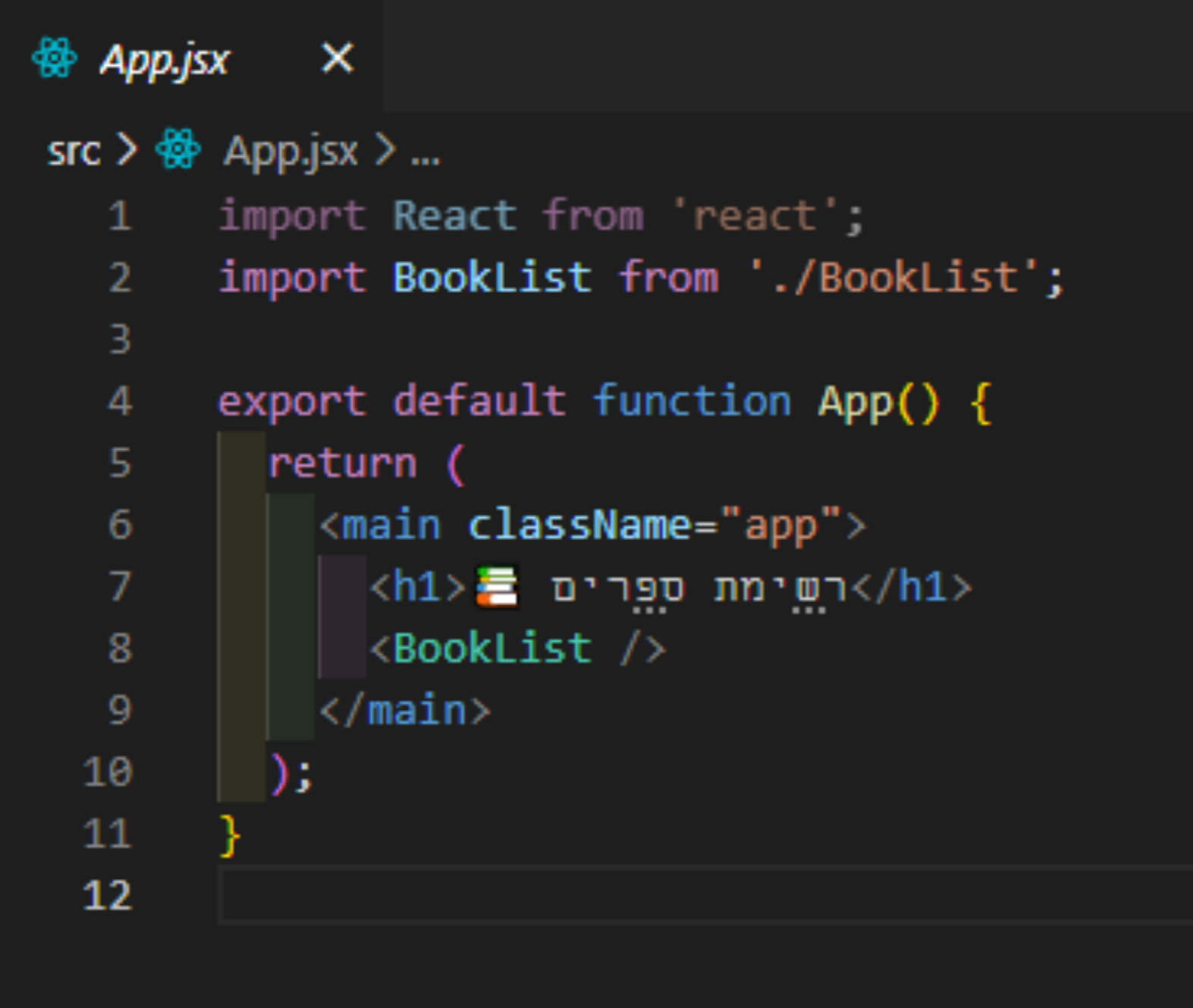Image resolution: width=1193 pixels, height=1008 pixels.
Task: Click line number 10 in gutter
Action: (108, 772)
